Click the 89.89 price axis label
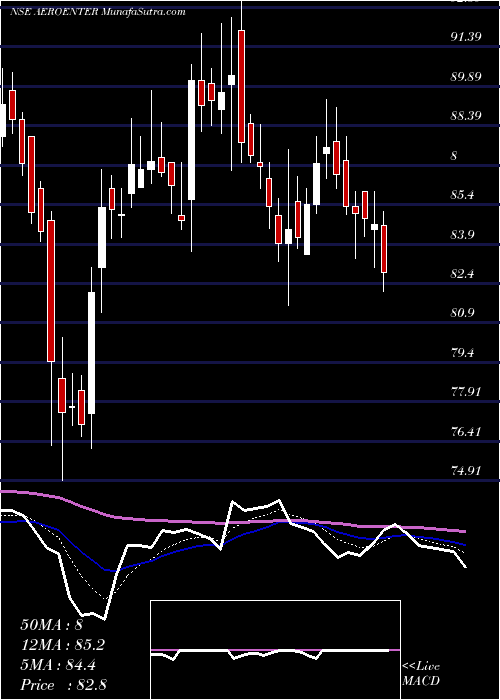The image size is (500, 700). point(466,76)
